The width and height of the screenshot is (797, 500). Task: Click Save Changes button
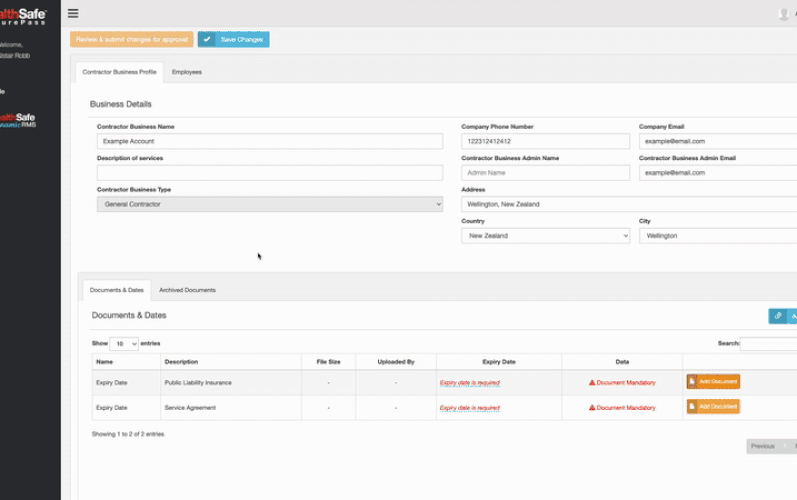(233, 39)
